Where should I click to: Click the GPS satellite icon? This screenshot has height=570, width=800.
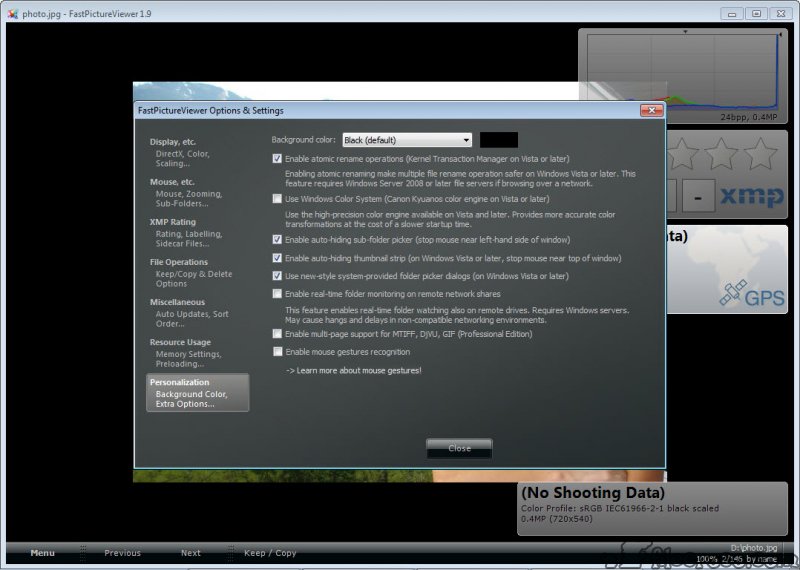[x=733, y=293]
